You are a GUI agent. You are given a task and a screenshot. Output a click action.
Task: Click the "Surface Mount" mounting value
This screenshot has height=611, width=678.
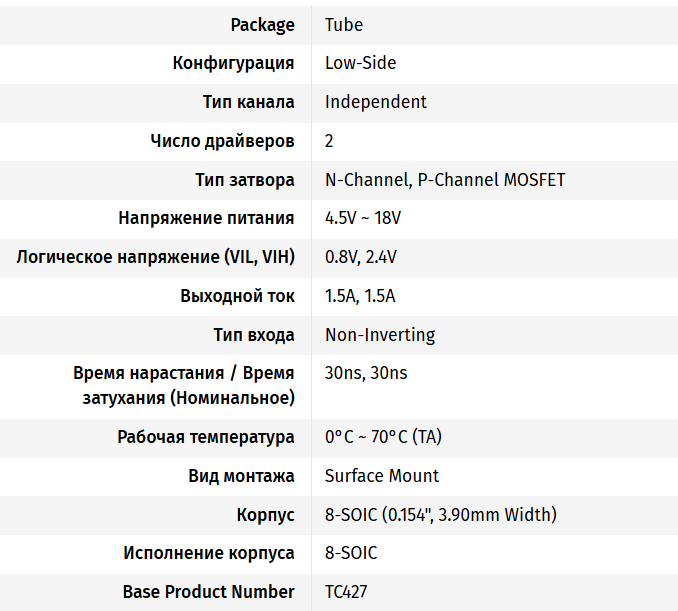382,476
